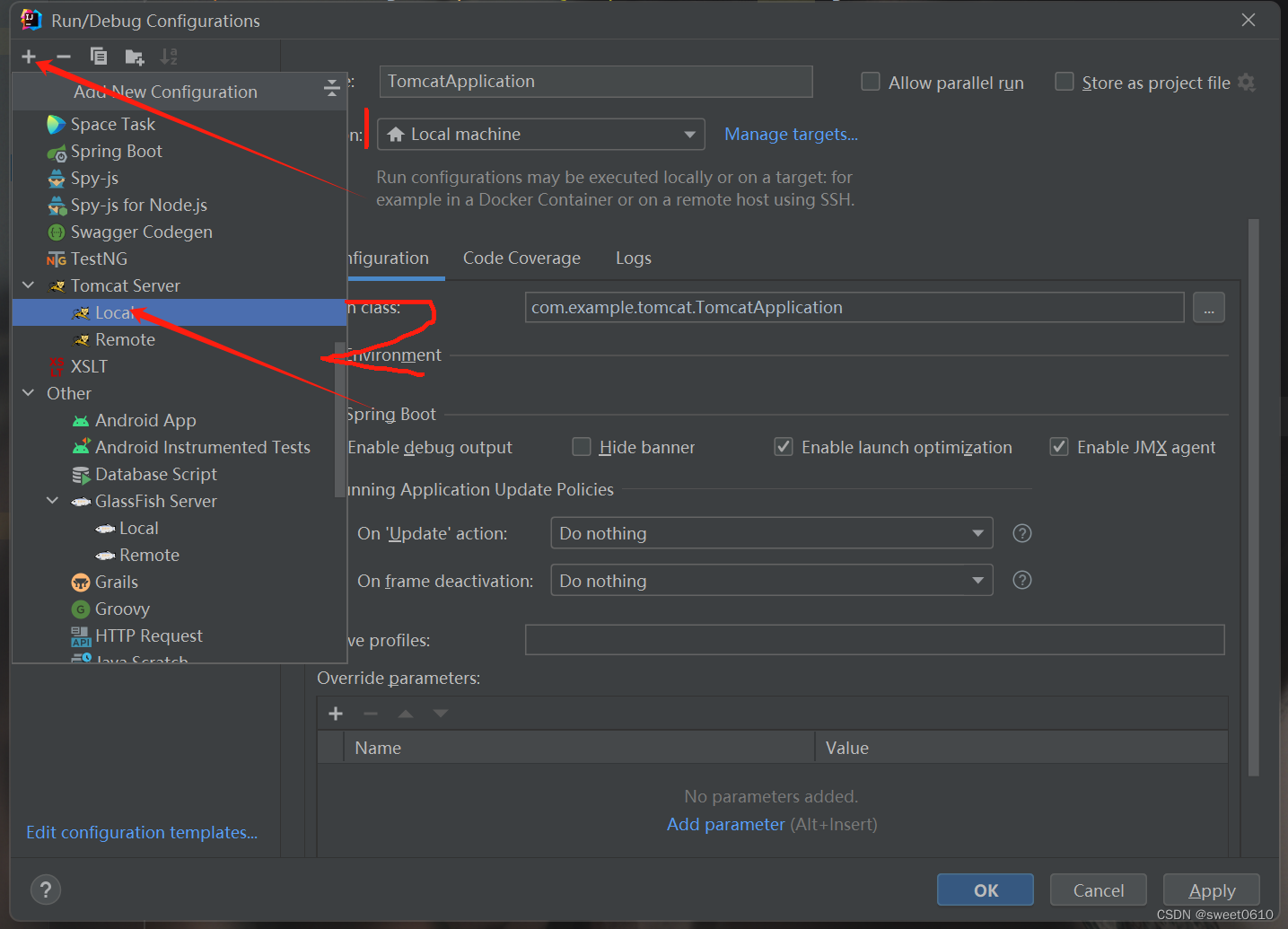The width and height of the screenshot is (1288, 929).
Task: Collapse the Tomcat Server tree node
Action: click(29, 285)
